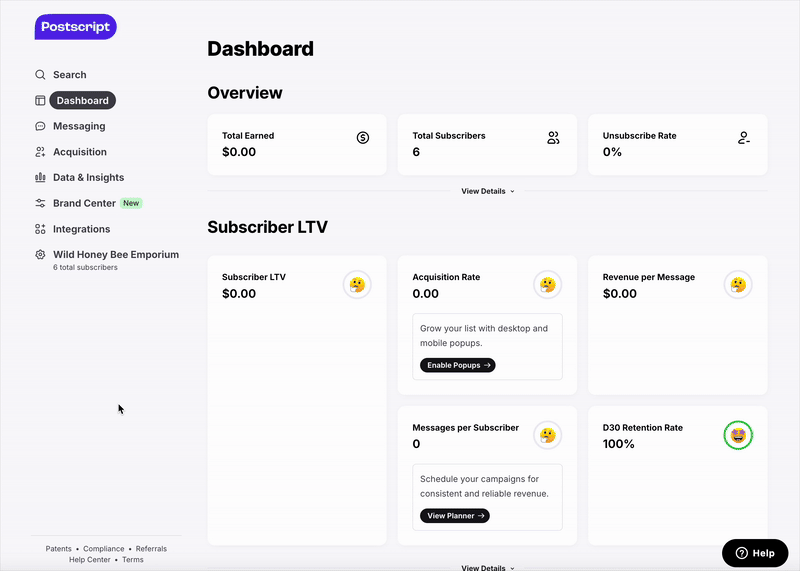Click the Acquisition people icon
Image resolution: width=800 pixels, height=571 pixels.
(40, 152)
